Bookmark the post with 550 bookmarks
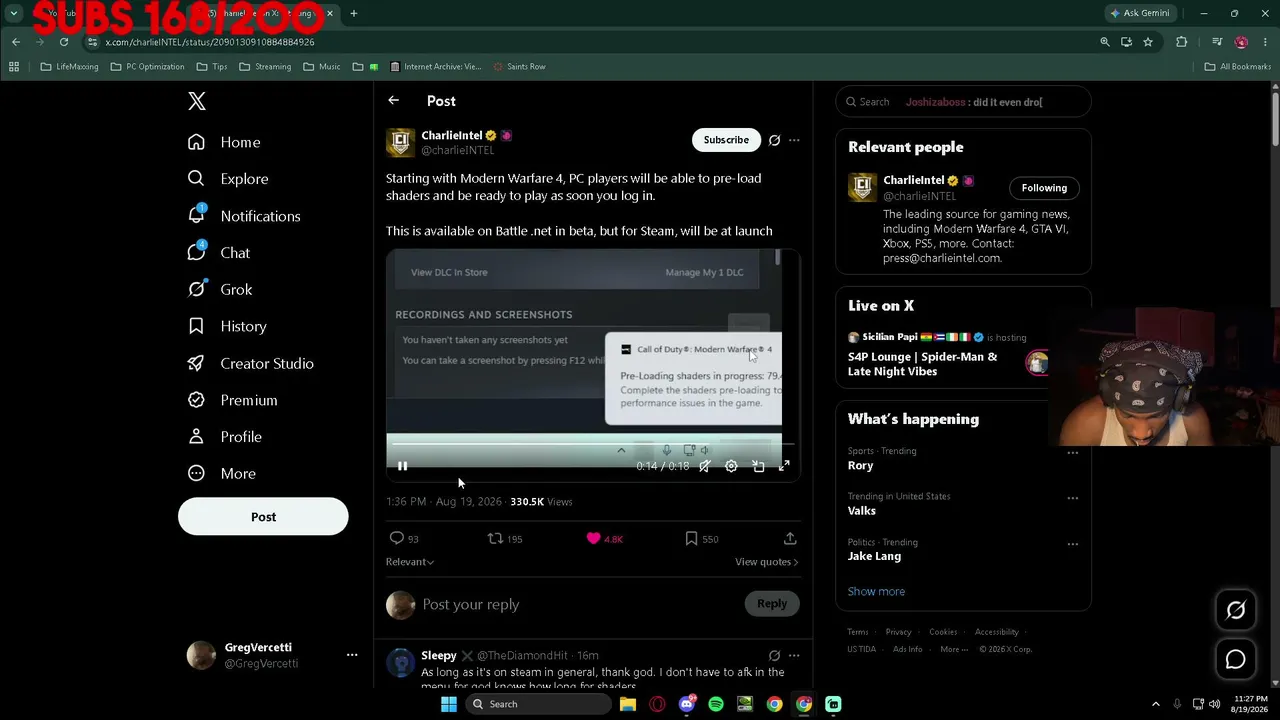The width and height of the screenshot is (1280, 720). [691, 538]
